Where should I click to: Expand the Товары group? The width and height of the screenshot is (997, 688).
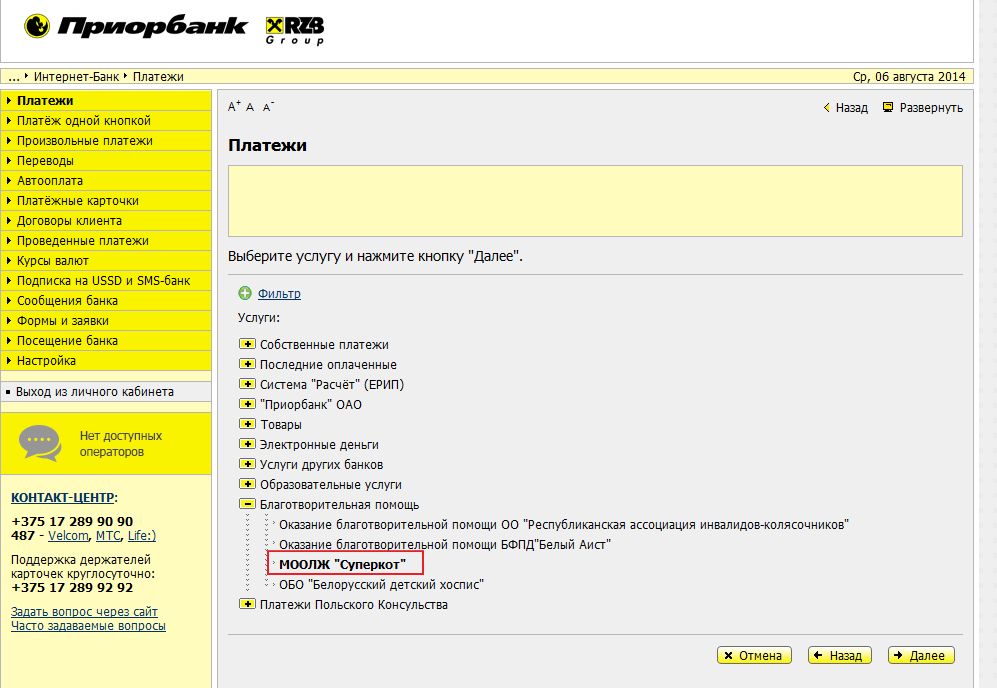pyautogui.click(x=247, y=424)
